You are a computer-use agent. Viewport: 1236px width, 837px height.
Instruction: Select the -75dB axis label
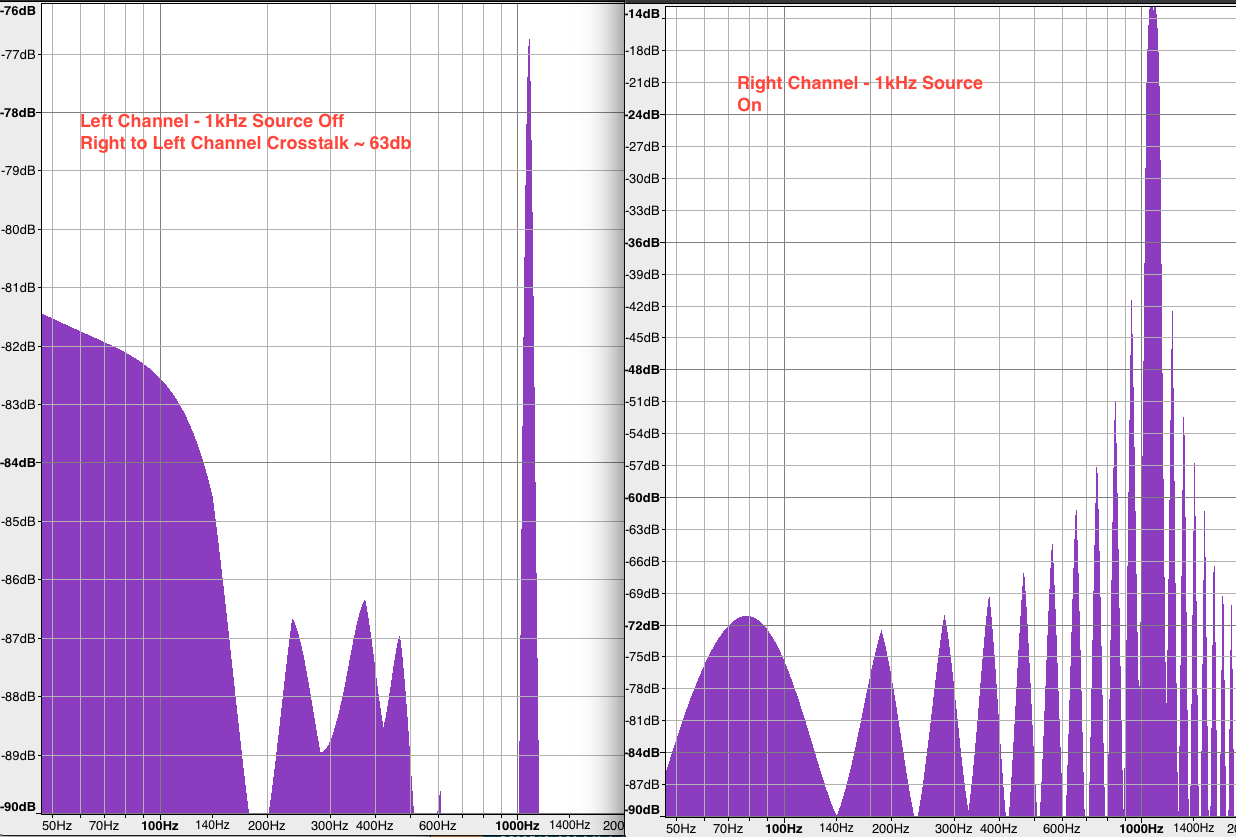click(x=642, y=656)
